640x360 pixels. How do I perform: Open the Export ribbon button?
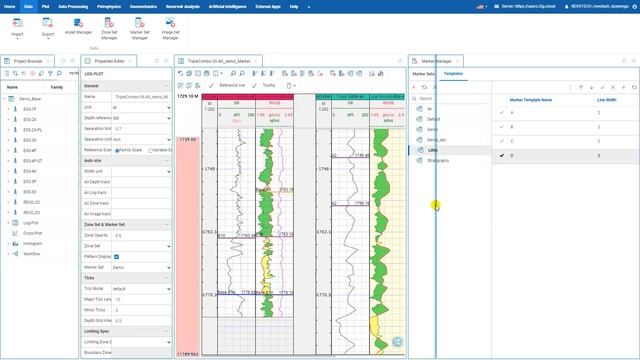tap(48, 28)
